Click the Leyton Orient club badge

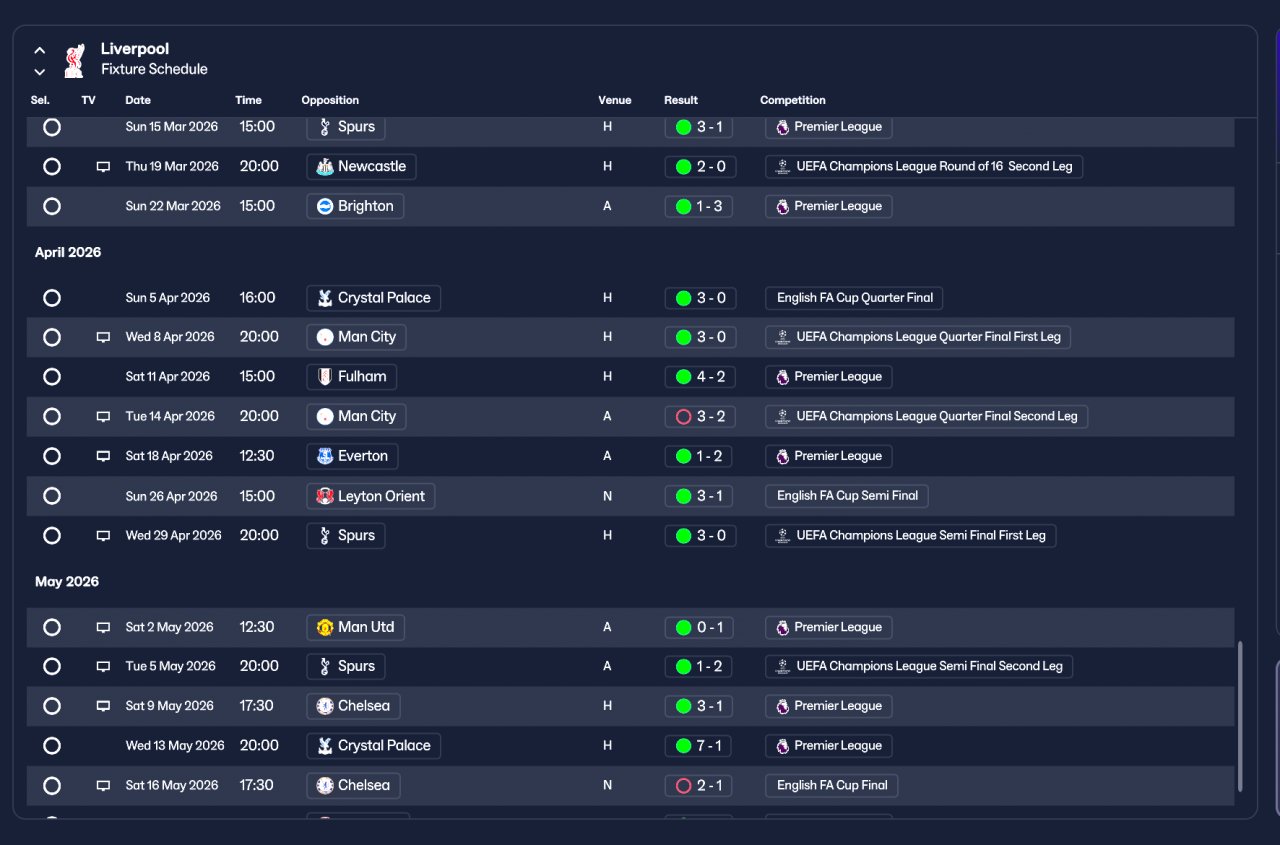click(x=324, y=496)
